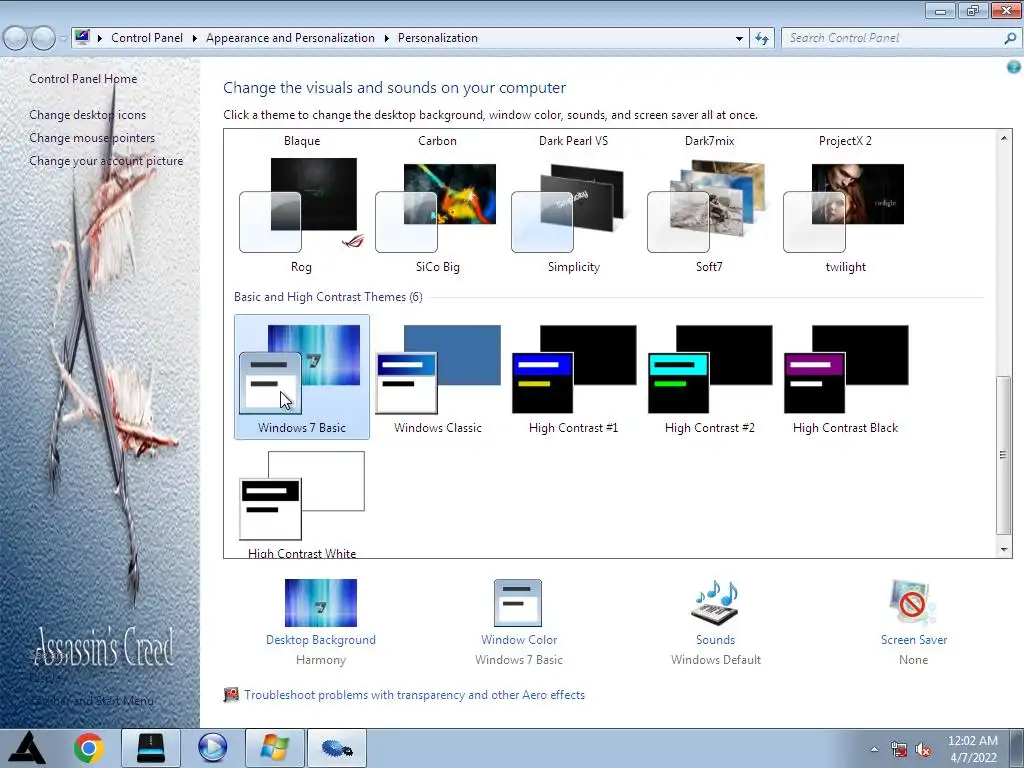Click the blue gear taskbar button
This screenshot has height=768, width=1024.
pos(337,748)
